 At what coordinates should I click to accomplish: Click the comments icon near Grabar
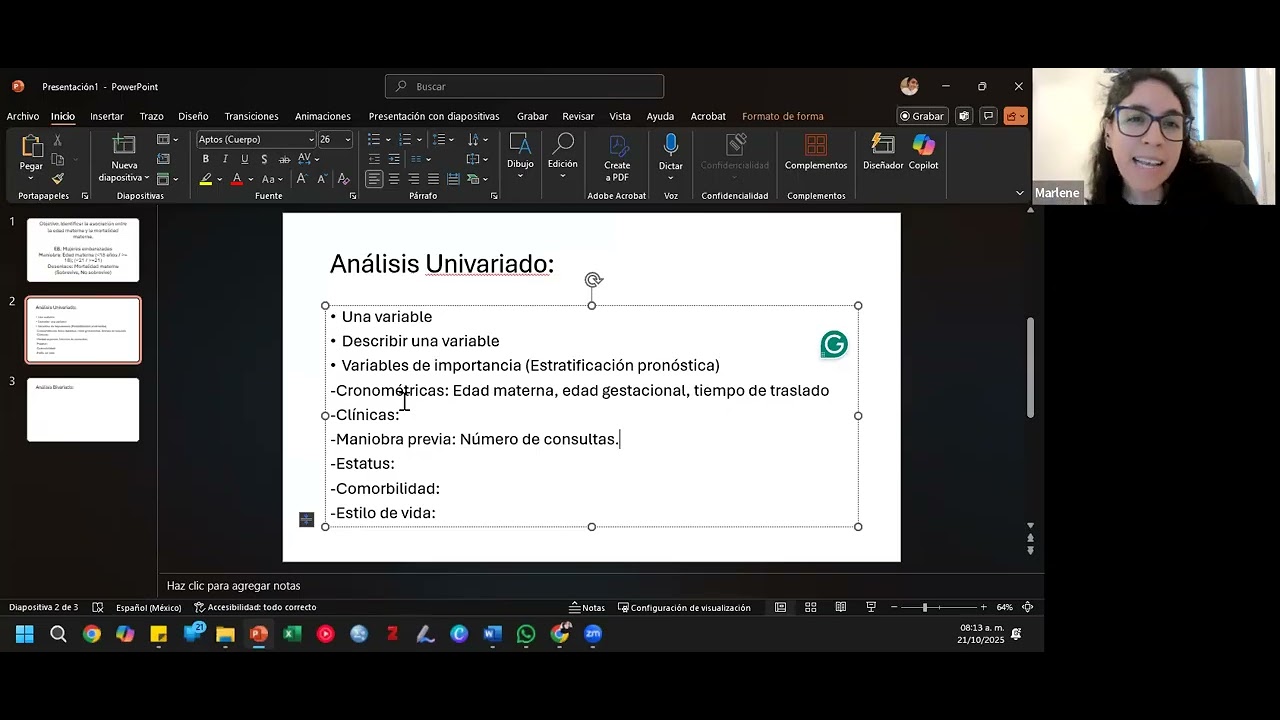pos(986,116)
